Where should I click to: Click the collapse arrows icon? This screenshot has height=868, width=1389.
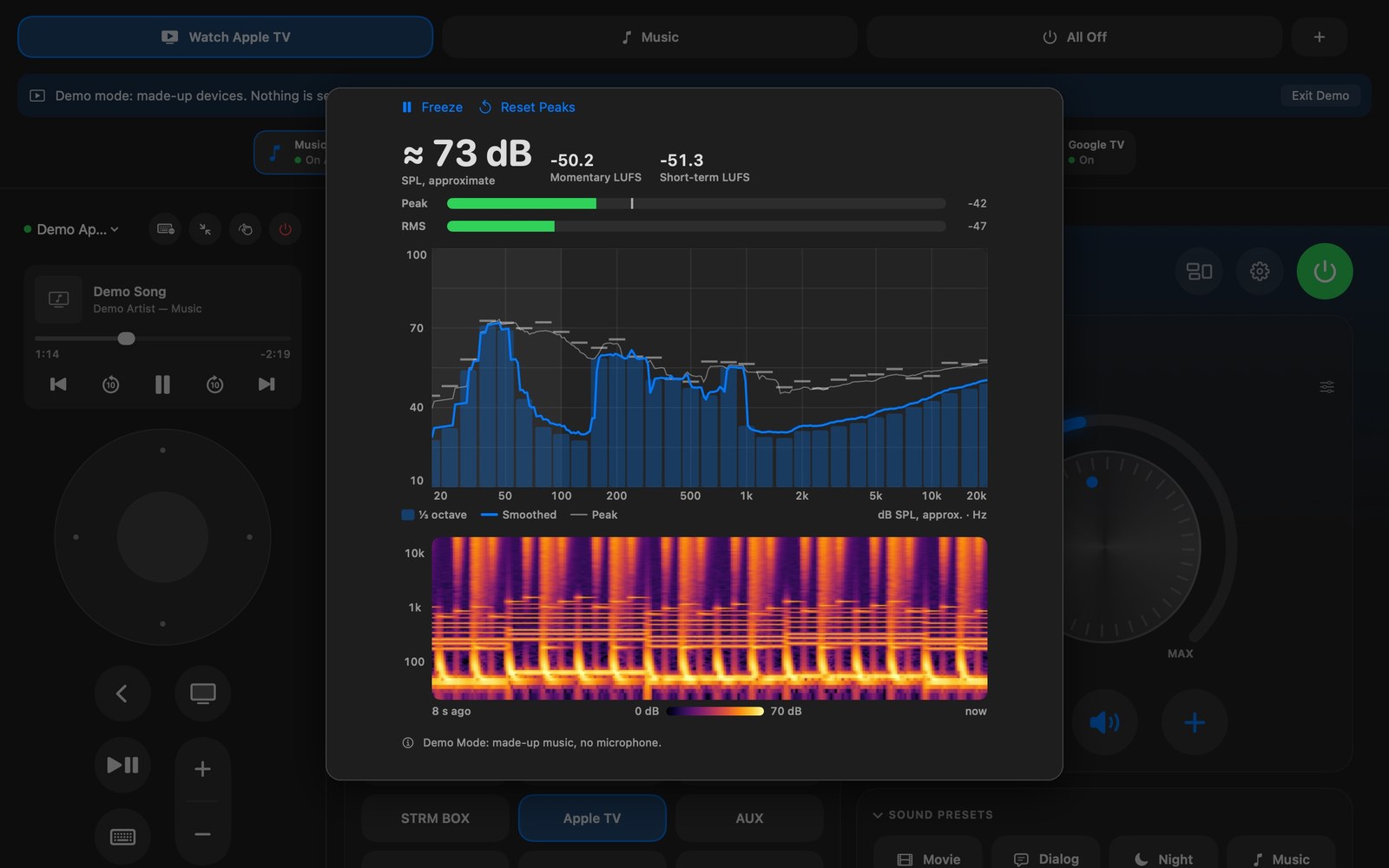pos(205,229)
